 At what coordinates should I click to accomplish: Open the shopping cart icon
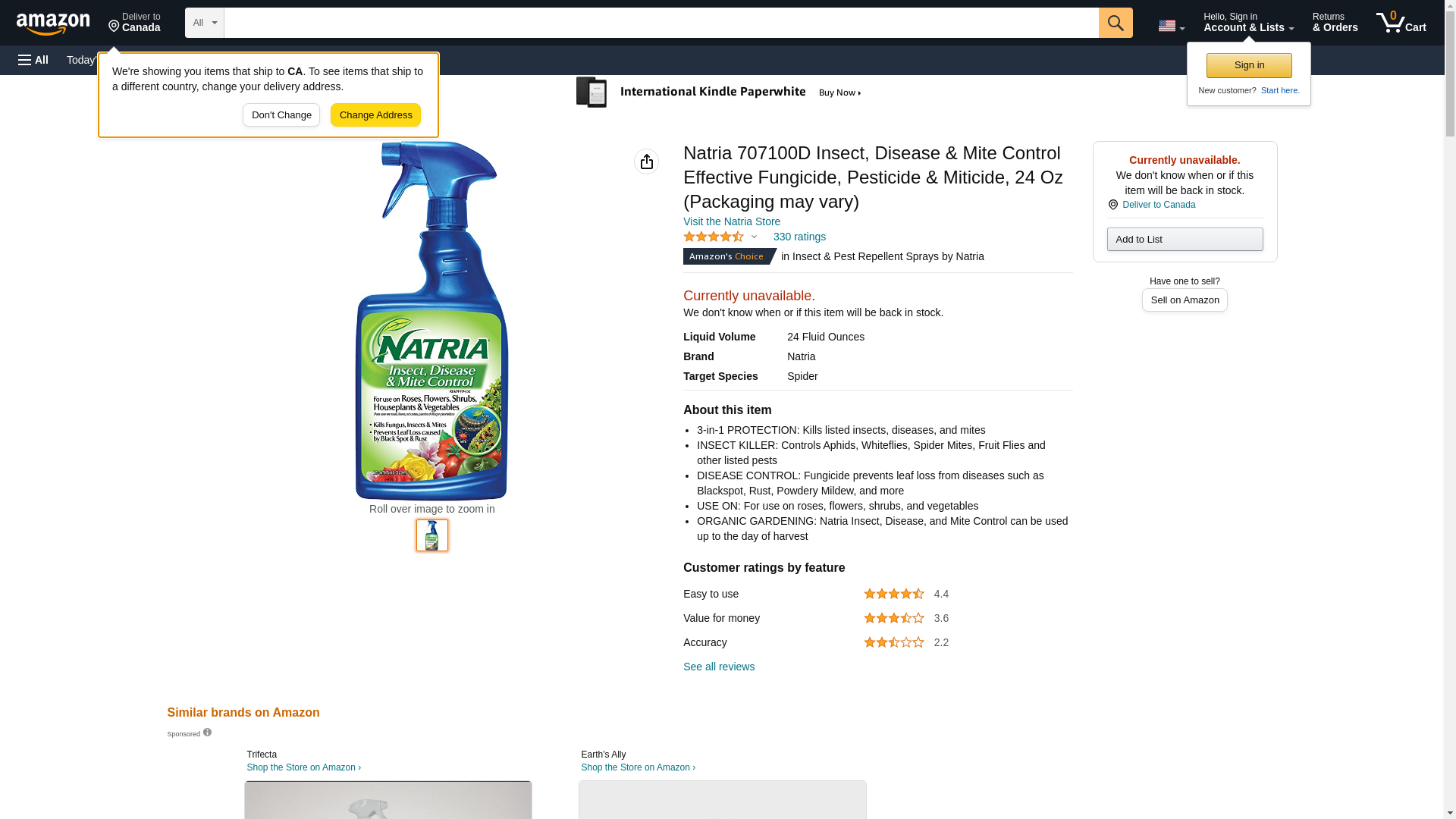pos(1401,23)
